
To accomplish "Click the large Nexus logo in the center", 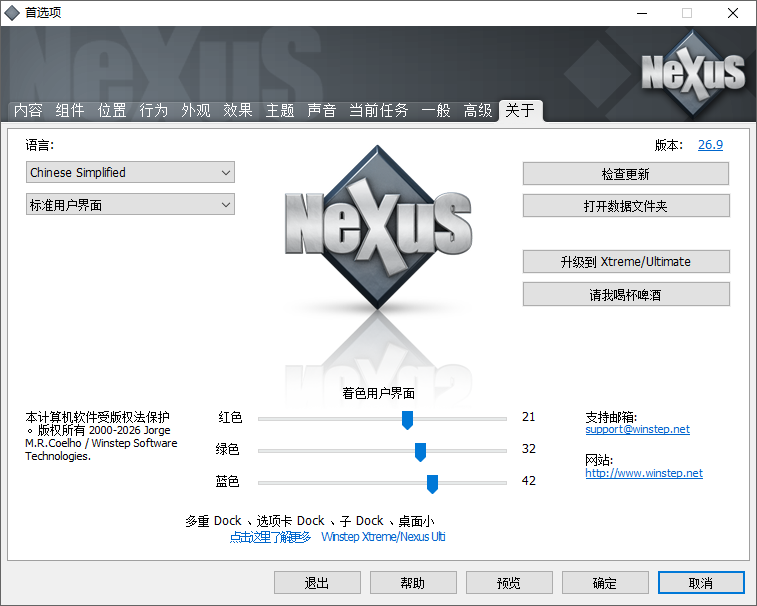I will 378,227.
